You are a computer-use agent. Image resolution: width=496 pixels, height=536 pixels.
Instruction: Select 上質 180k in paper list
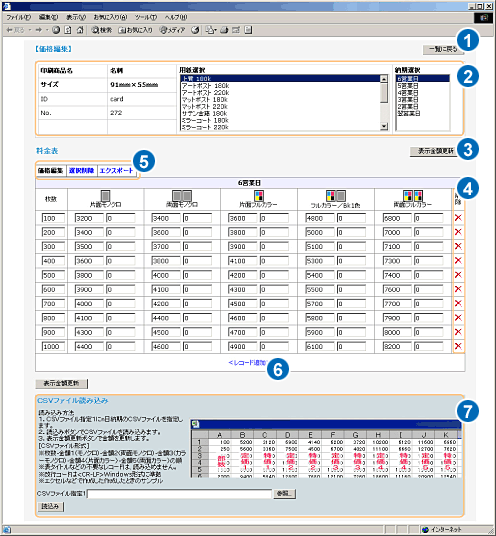click(280, 79)
